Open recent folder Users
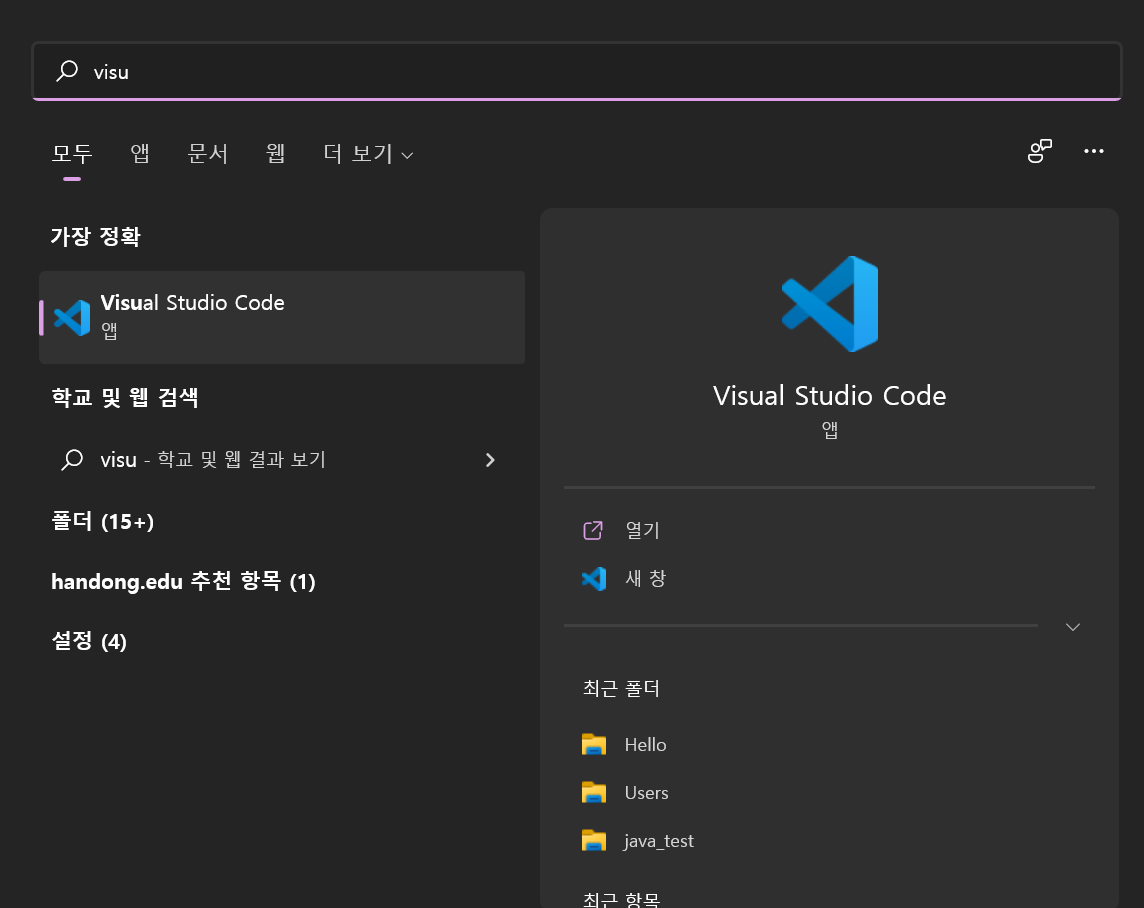1144x908 pixels. coord(646,793)
